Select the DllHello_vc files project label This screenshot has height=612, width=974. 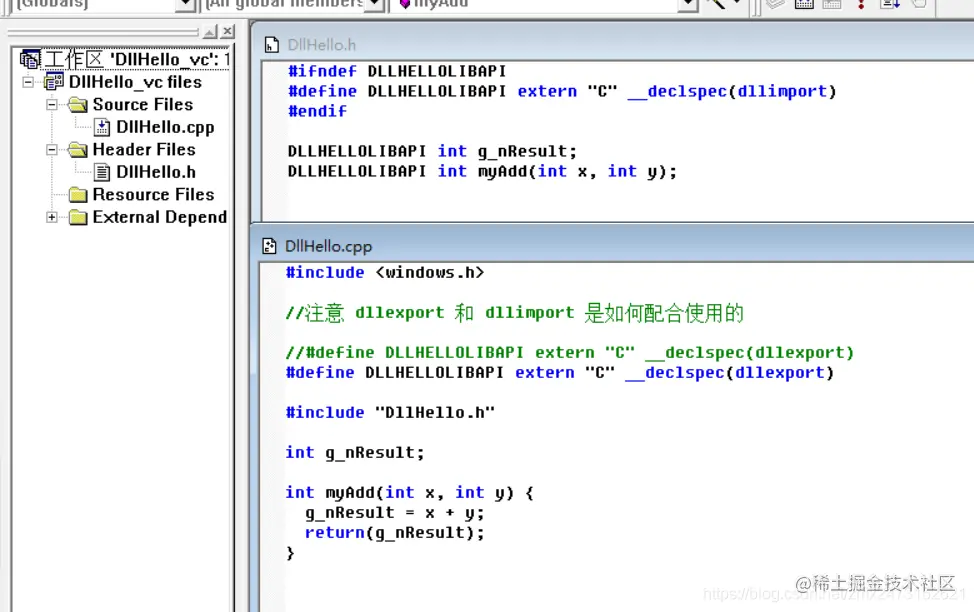135,82
